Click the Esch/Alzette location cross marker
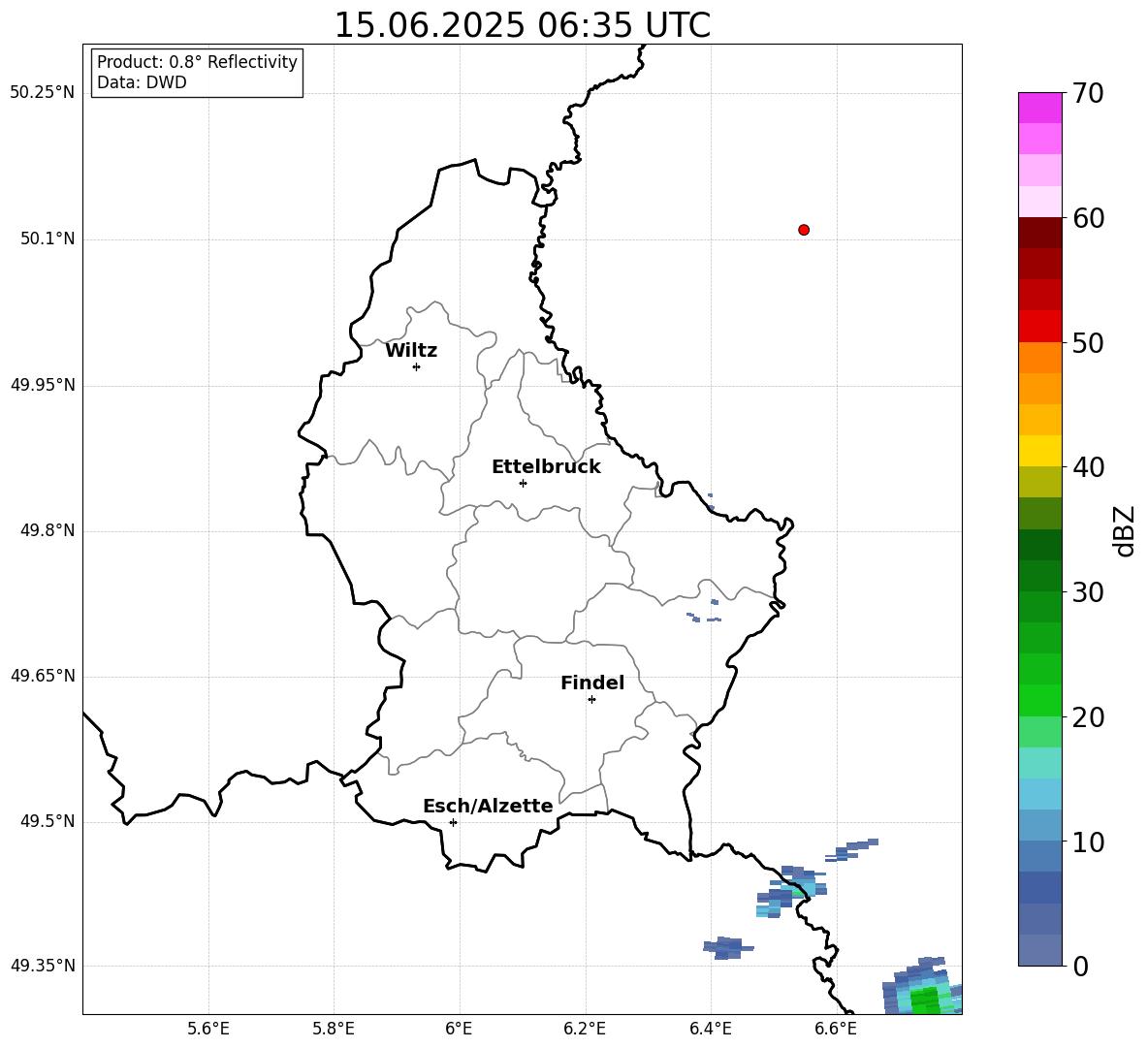Image resolution: width=1148 pixels, height=1048 pixels. pos(453,822)
